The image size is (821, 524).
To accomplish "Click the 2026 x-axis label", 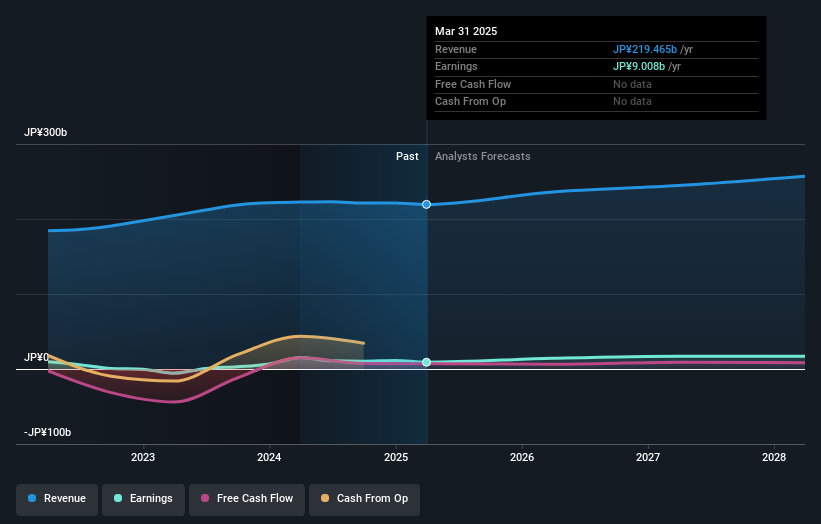I will [x=522, y=457].
